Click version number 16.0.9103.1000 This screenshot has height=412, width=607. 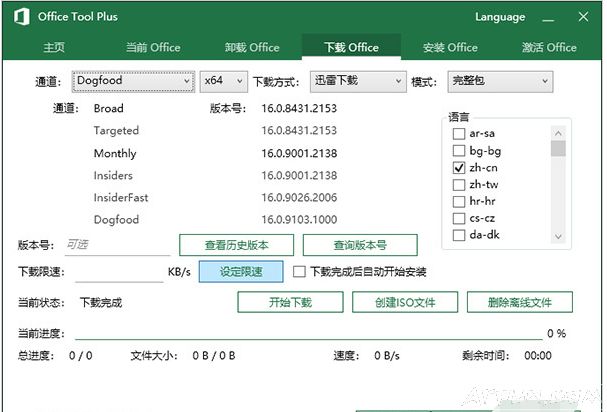tap(299, 220)
